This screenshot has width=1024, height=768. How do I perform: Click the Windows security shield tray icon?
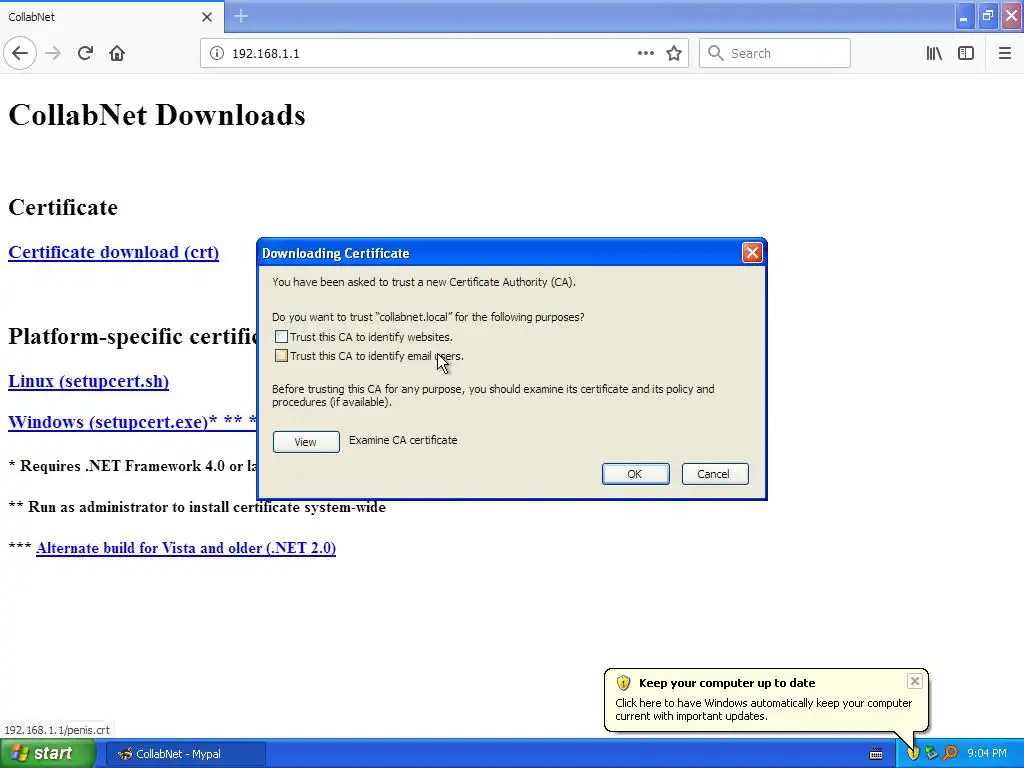coord(913,754)
